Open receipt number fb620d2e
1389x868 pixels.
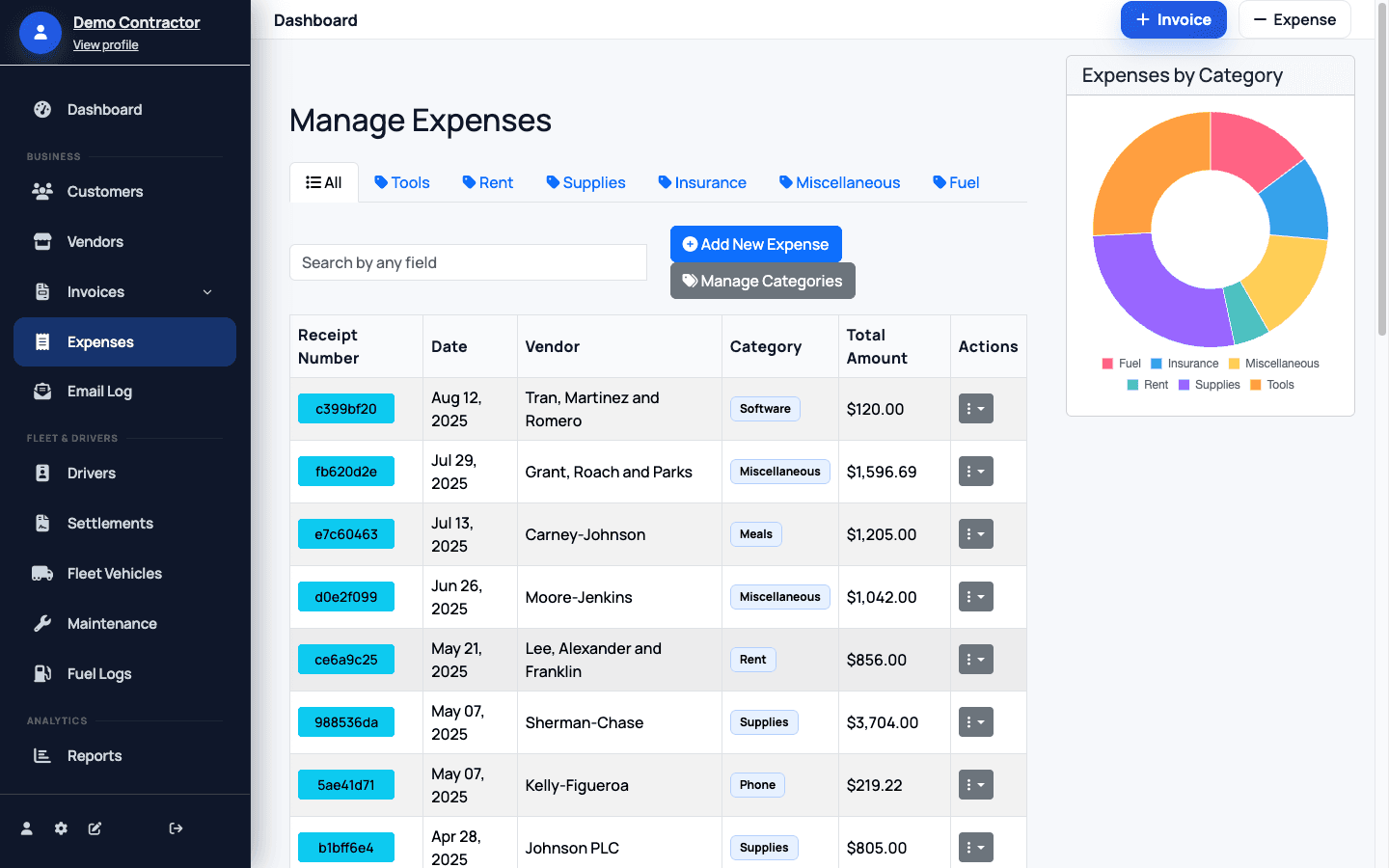pyautogui.click(x=346, y=472)
